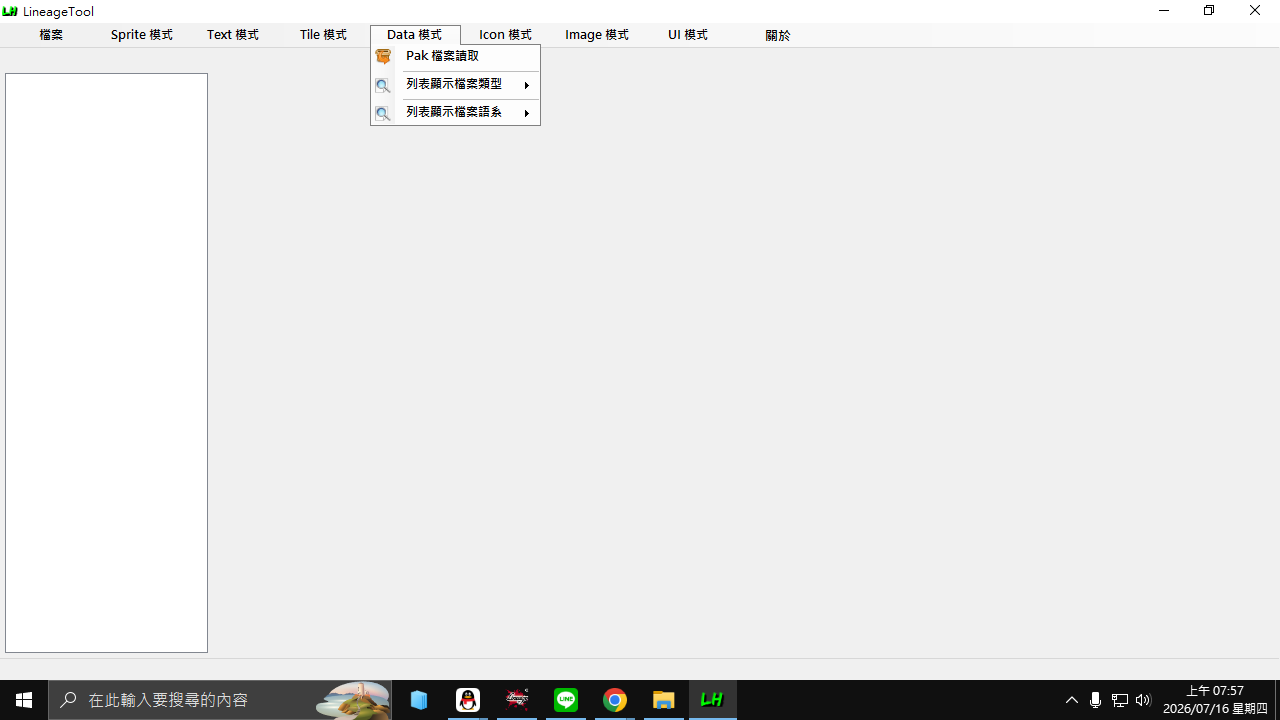Minimize the LineageTool window
This screenshot has height=720, width=1280.
pyautogui.click(x=1164, y=11)
